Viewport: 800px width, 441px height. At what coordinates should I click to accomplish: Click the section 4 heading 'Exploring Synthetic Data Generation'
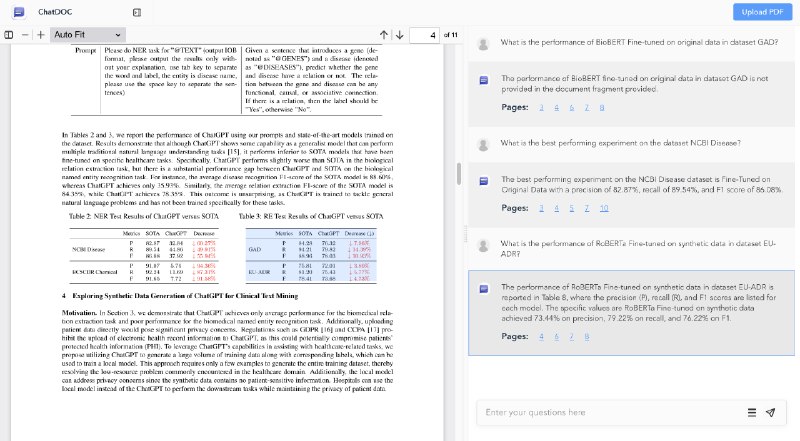[x=180, y=296]
